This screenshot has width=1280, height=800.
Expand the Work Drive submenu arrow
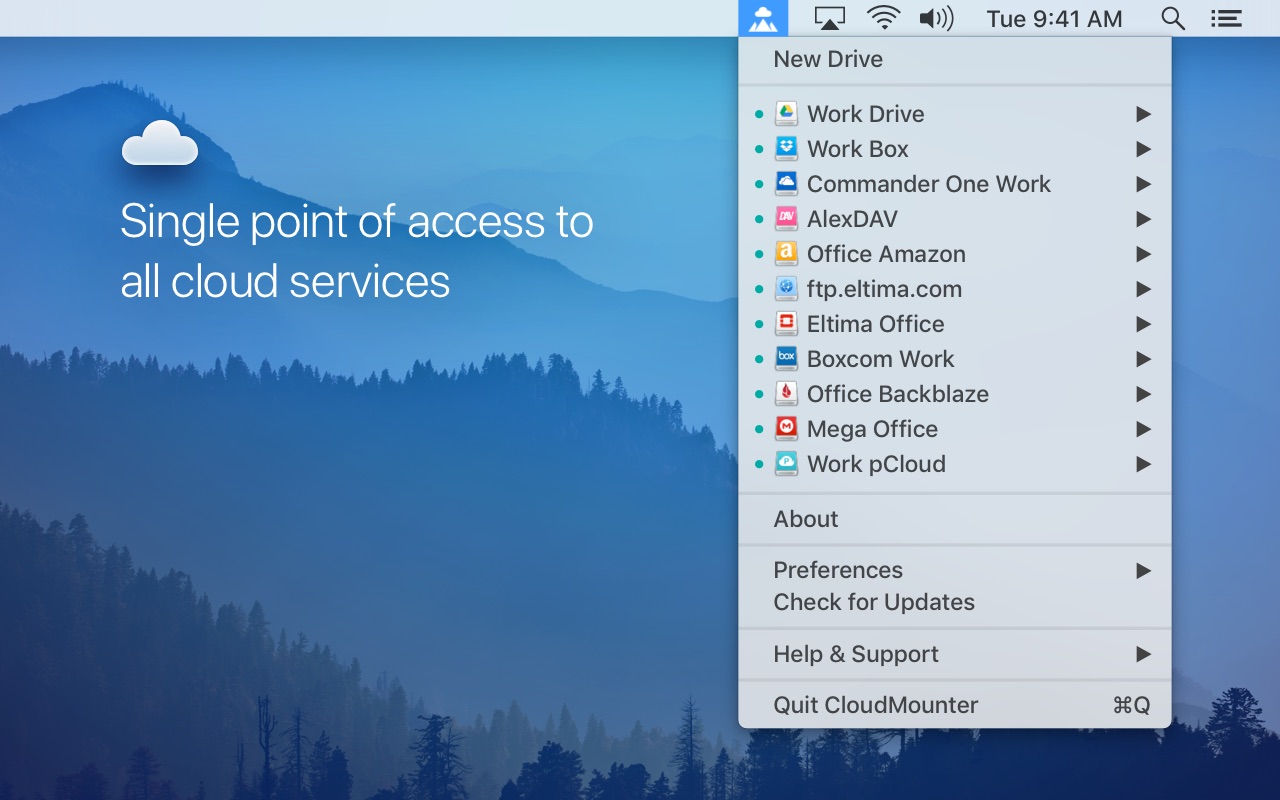tap(1144, 114)
